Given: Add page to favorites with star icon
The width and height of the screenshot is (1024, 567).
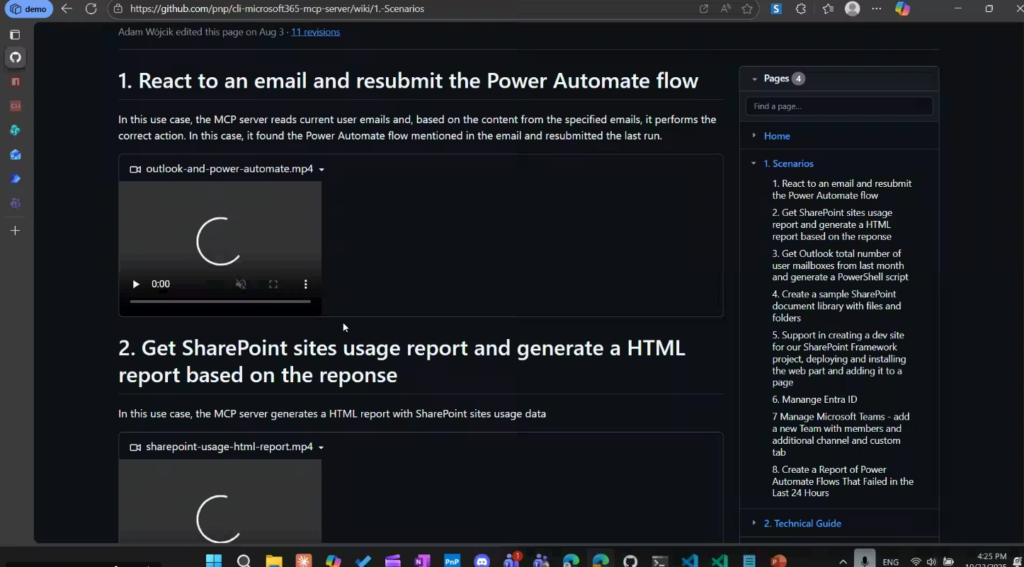Looking at the screenshot, I should click(x=747, y=9).
